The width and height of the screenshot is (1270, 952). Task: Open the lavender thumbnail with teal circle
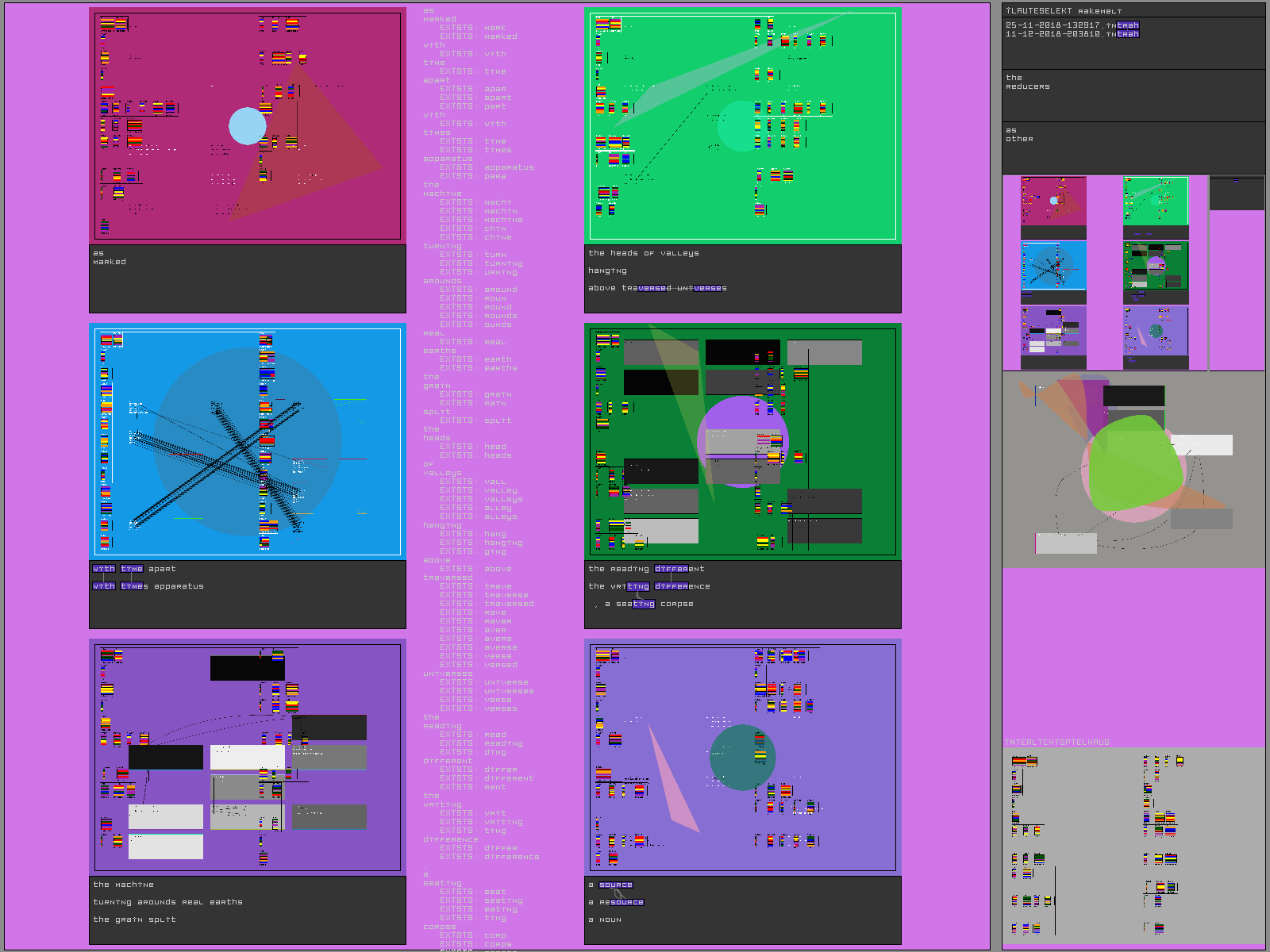click(x=1156, y=337)
